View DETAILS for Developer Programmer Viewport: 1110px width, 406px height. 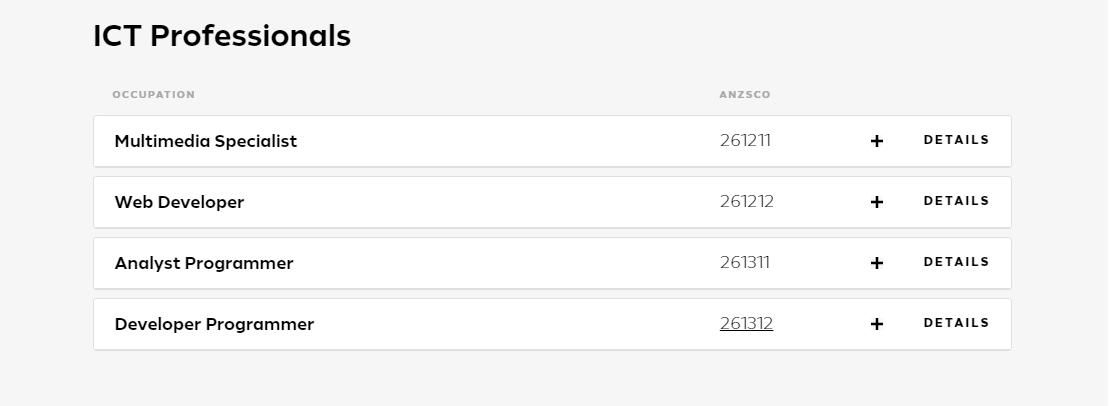956,323
